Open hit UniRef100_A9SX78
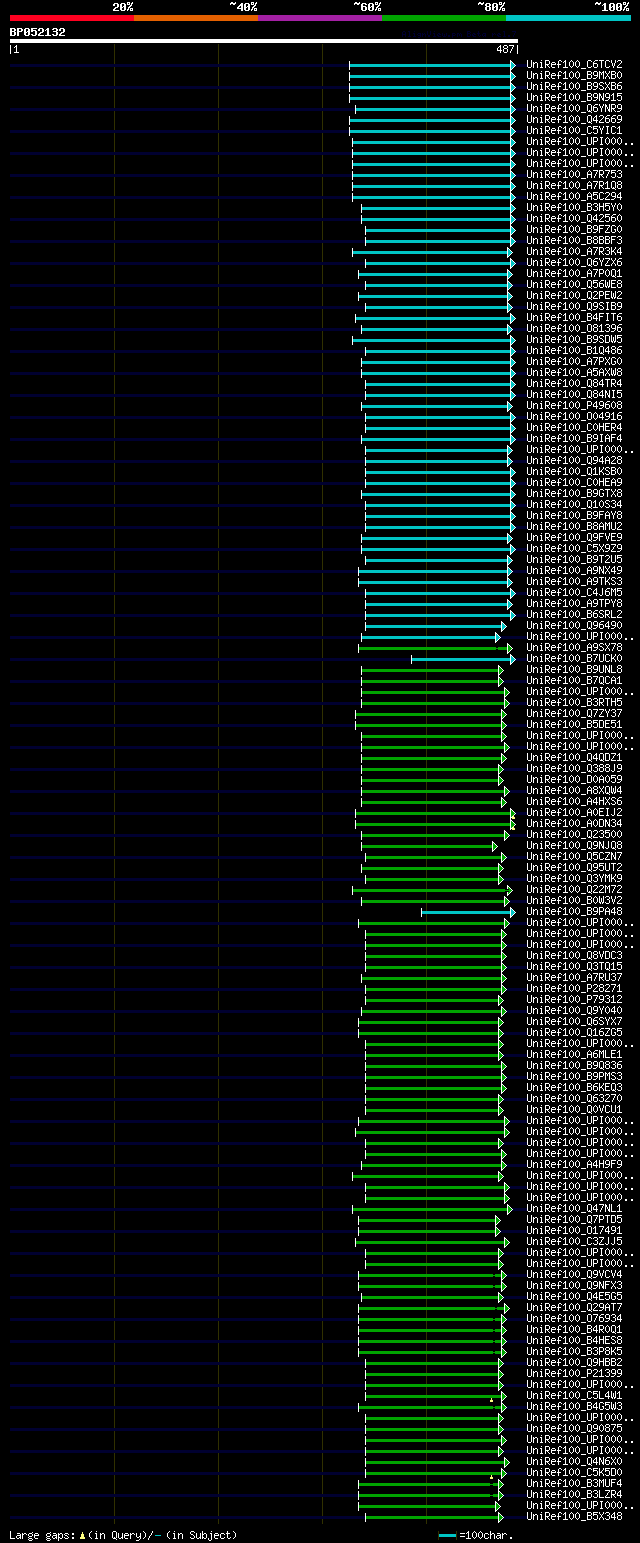This screenshot has height=1543, width=640. [574, 647]
